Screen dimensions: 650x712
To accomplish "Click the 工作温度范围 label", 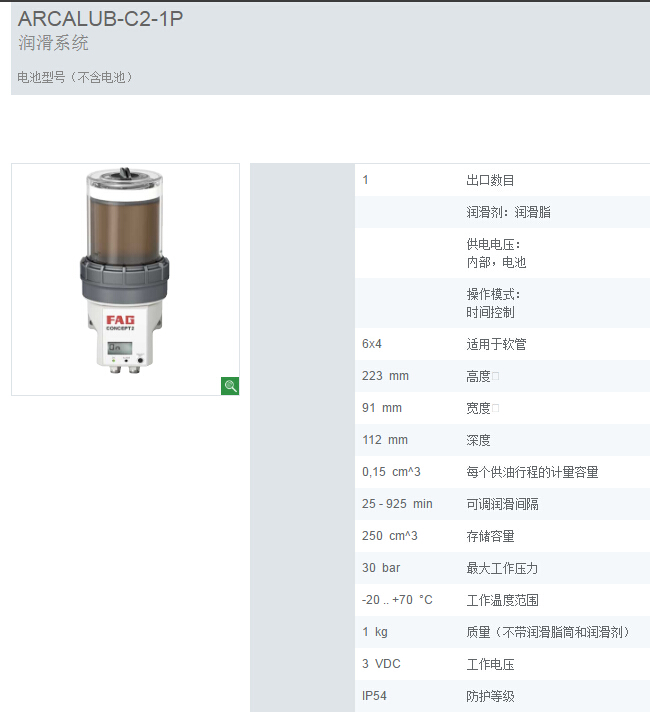I will pyautogui.click(x=502, y=600).
